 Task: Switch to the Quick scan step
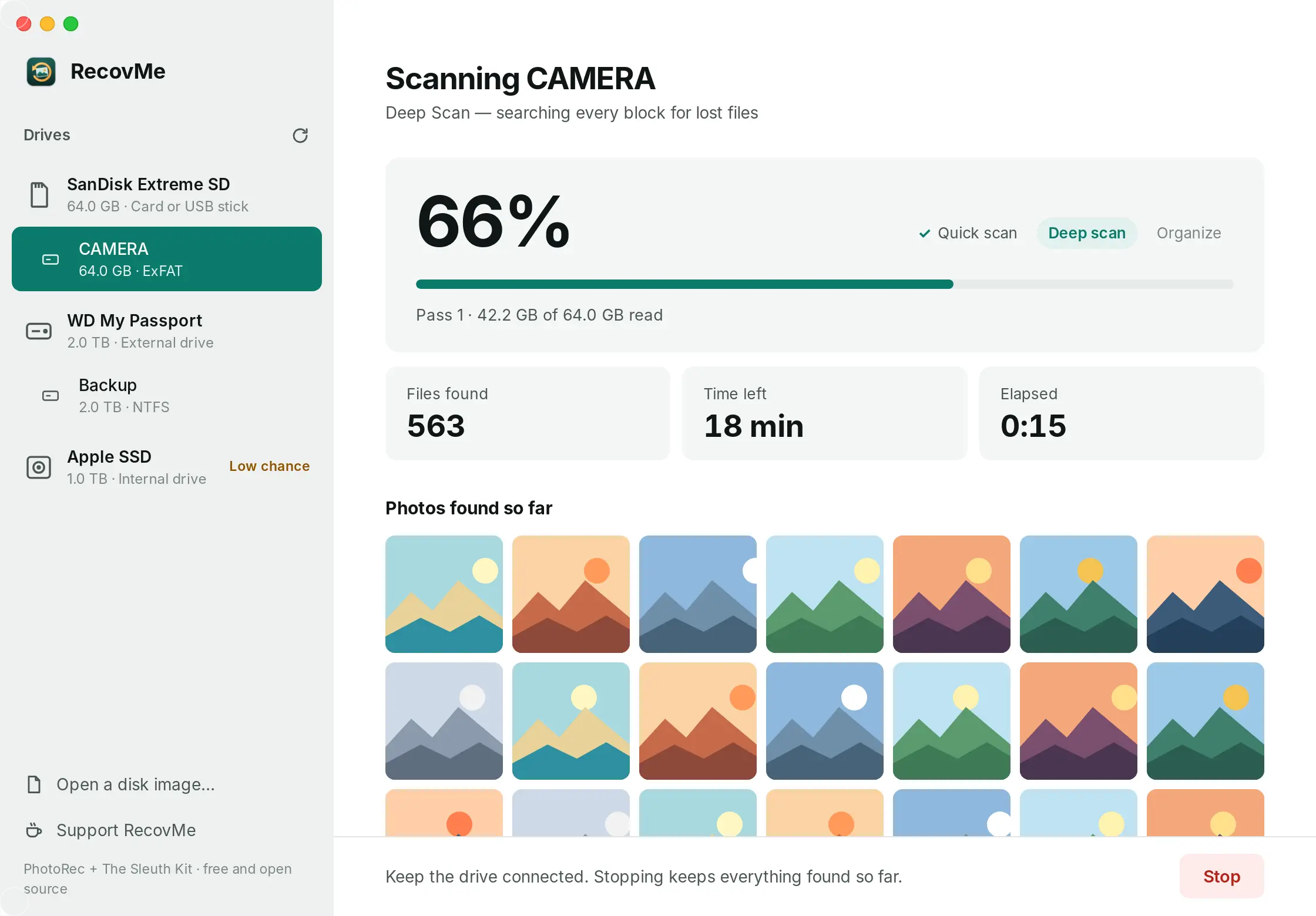968,233
